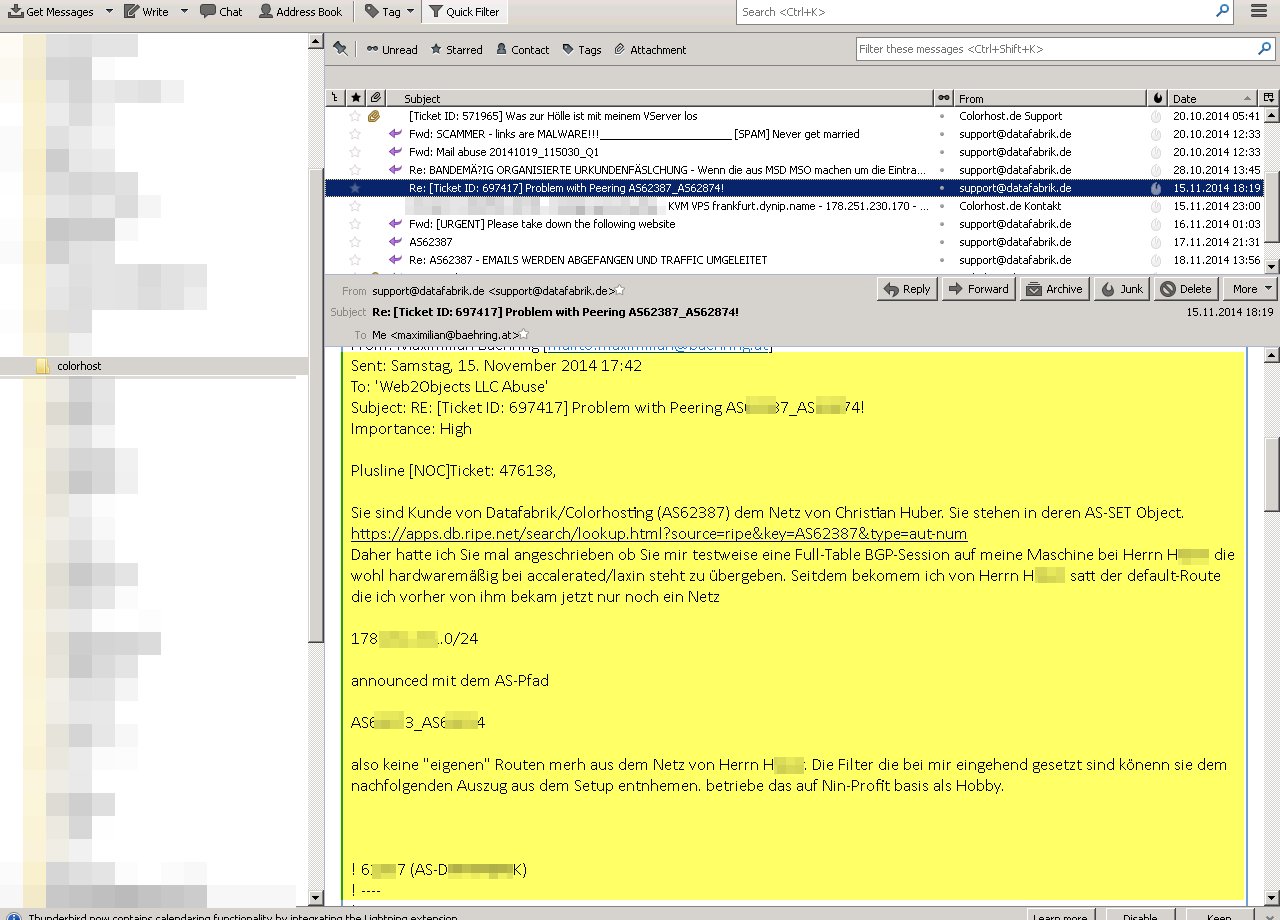This screenshot has height=920, width=1280.
Task: Toggle junk status on the selected Peering message
Action: [x=1156, y=188]
